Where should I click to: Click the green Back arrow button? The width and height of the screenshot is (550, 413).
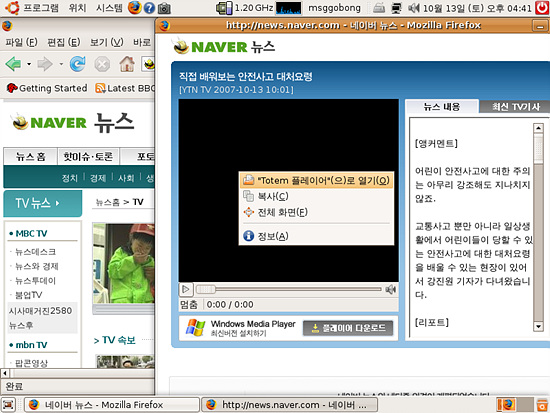[x=13, y=64]
